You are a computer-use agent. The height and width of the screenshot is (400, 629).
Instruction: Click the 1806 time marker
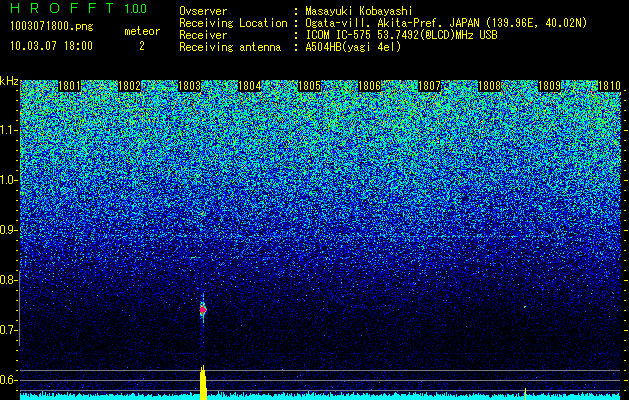click(x=369, y=86)
